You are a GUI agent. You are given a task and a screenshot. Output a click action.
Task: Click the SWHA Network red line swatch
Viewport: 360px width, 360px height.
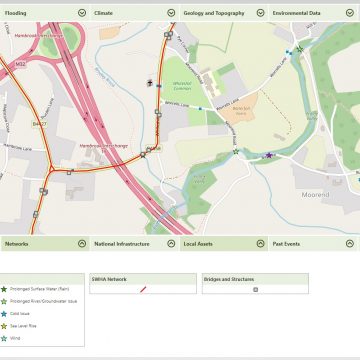143,290
